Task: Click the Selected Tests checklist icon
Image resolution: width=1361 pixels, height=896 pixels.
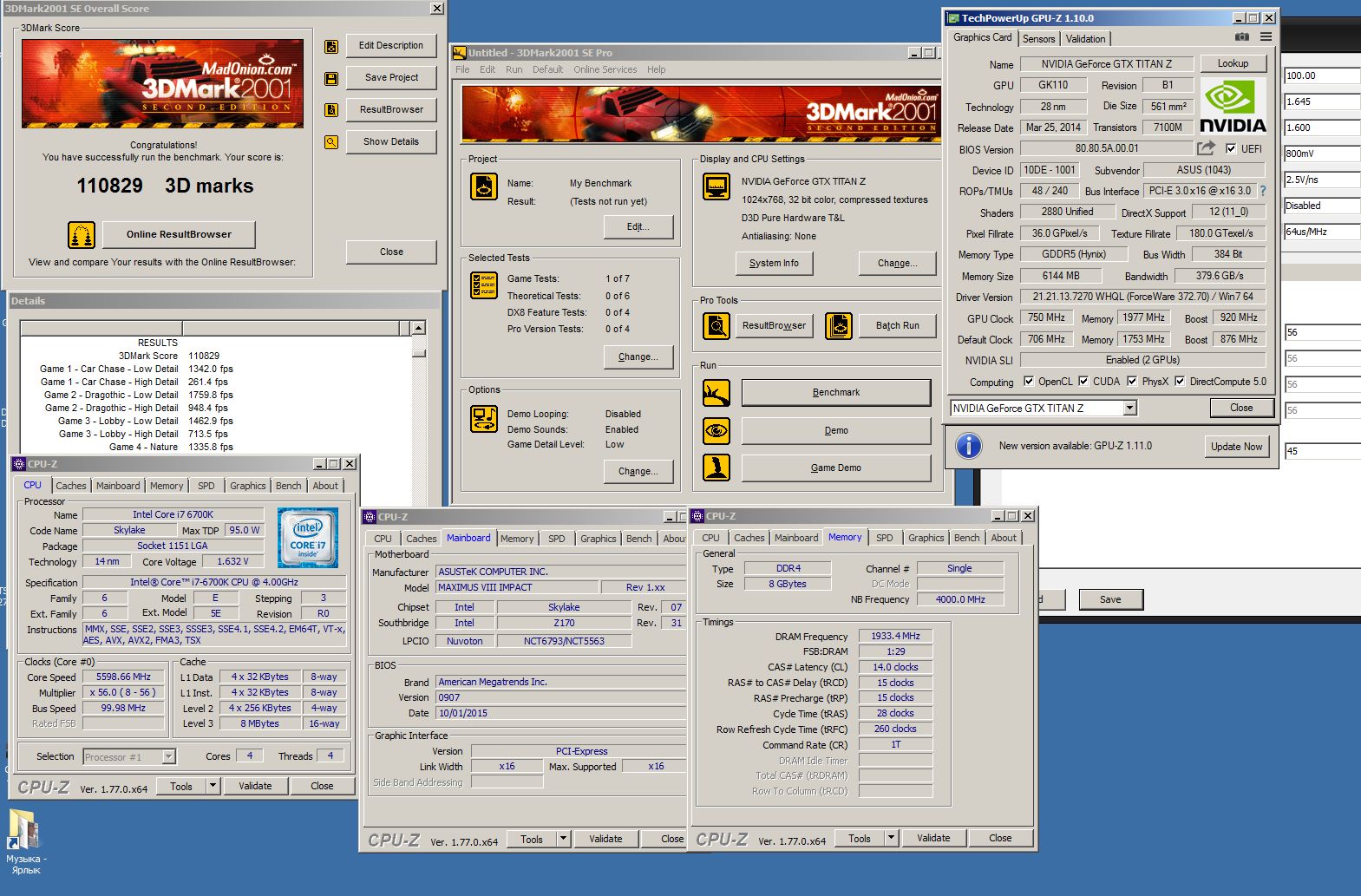Action: coord(484,285)
